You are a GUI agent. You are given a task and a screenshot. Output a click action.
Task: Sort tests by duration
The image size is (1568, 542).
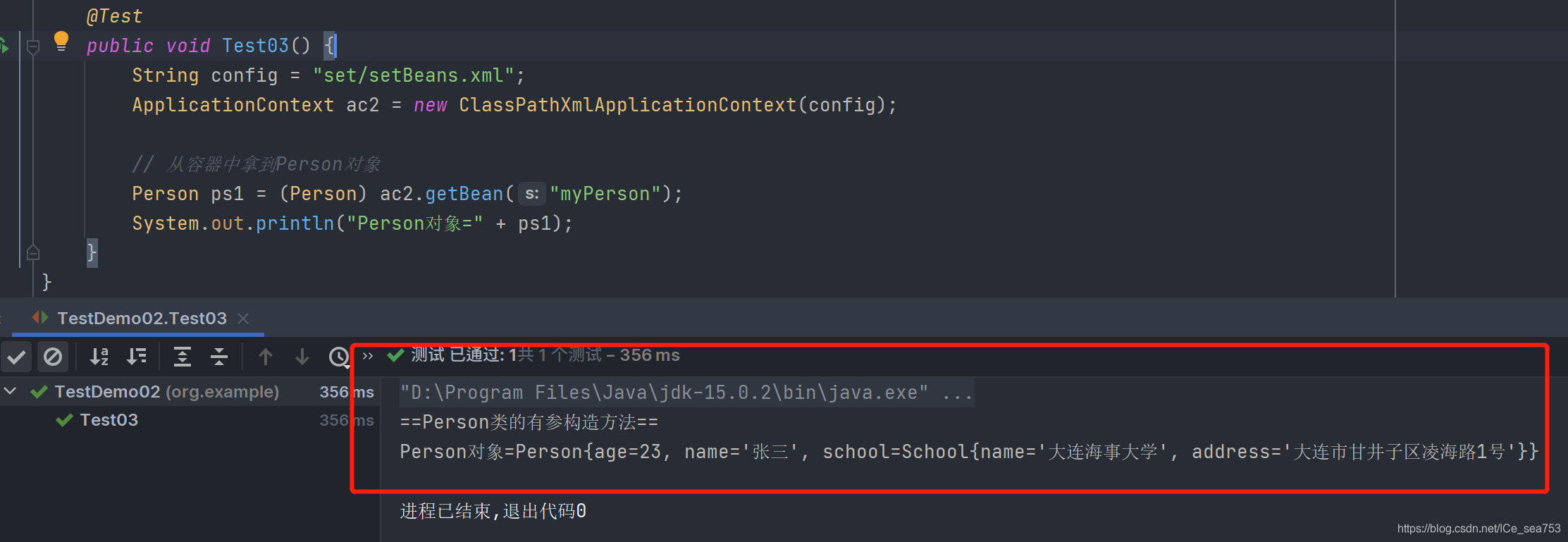coord(137,357)
